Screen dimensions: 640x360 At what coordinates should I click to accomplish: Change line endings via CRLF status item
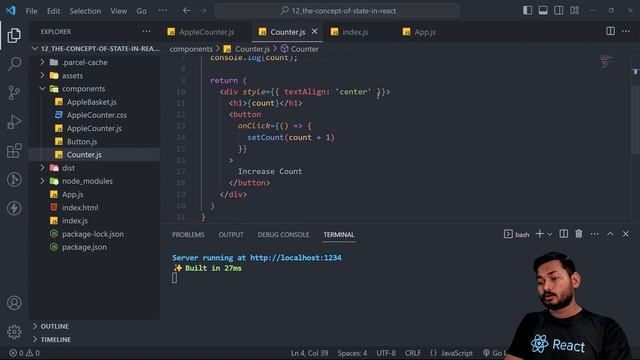click(x=413, y=353)
